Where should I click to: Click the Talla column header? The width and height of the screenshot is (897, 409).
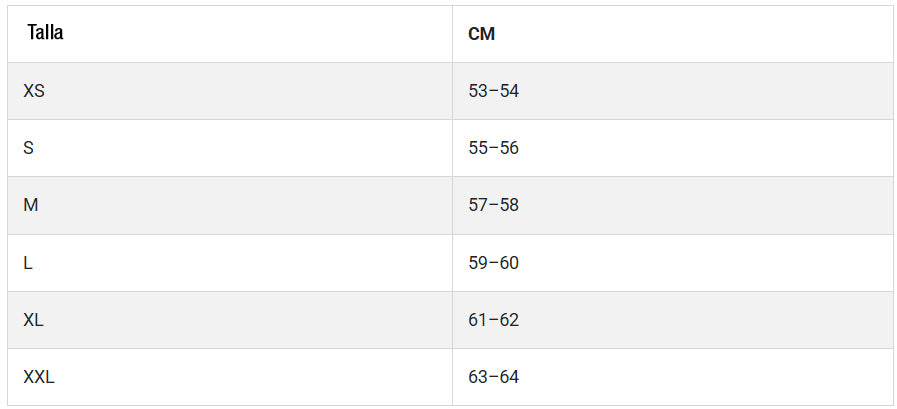point(45,33)
